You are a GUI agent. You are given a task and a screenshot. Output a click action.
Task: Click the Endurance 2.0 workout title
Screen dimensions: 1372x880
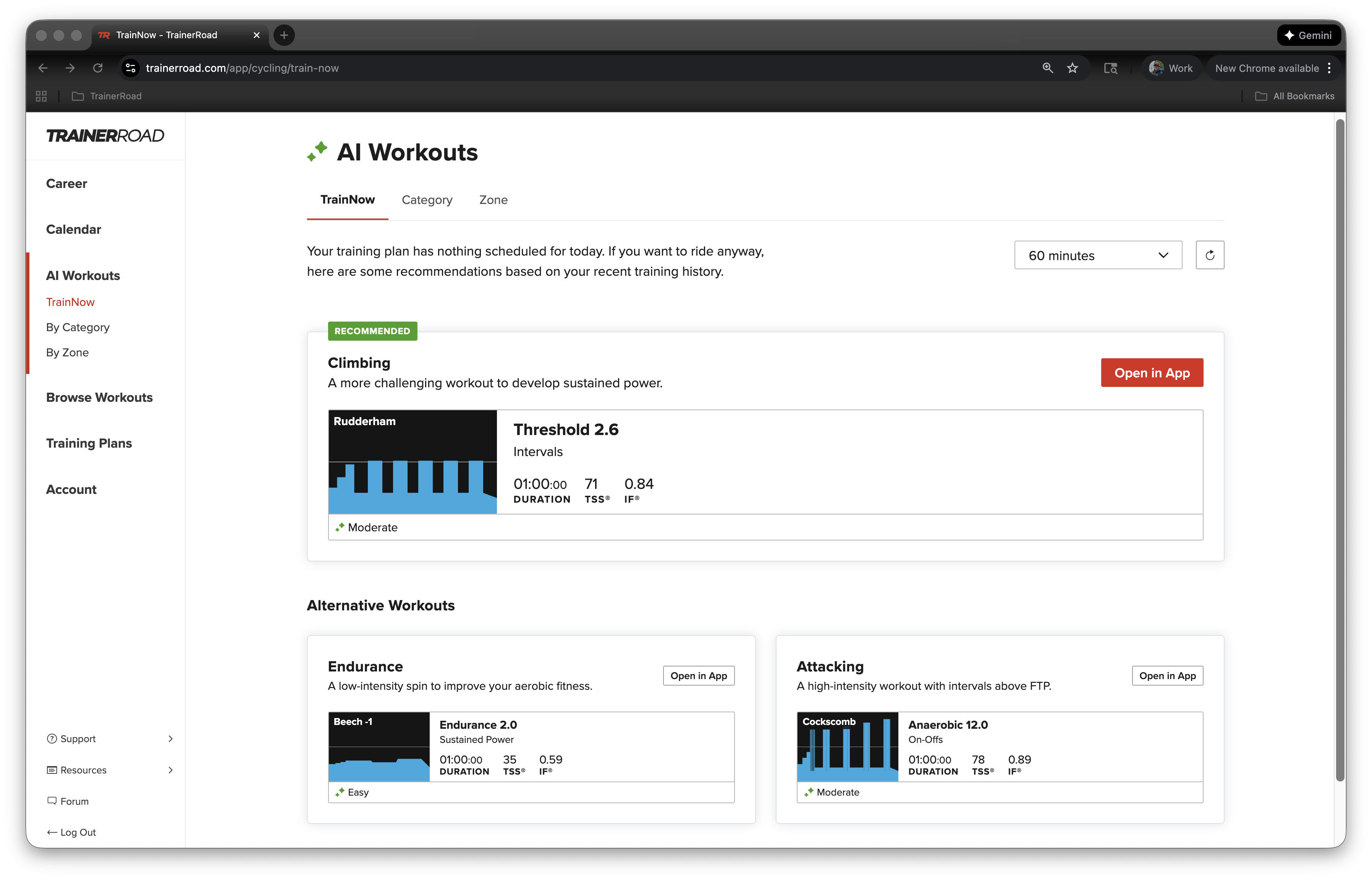(x=478, y=725)
